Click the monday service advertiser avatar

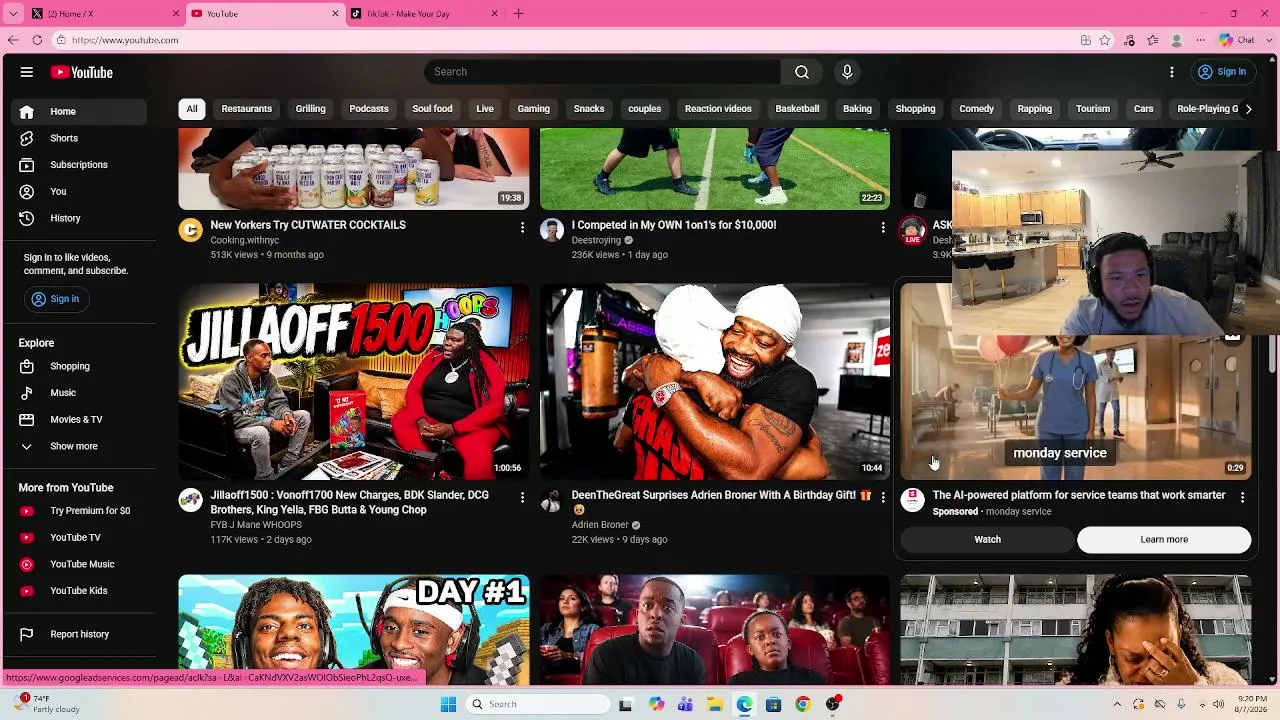point(912,500)
